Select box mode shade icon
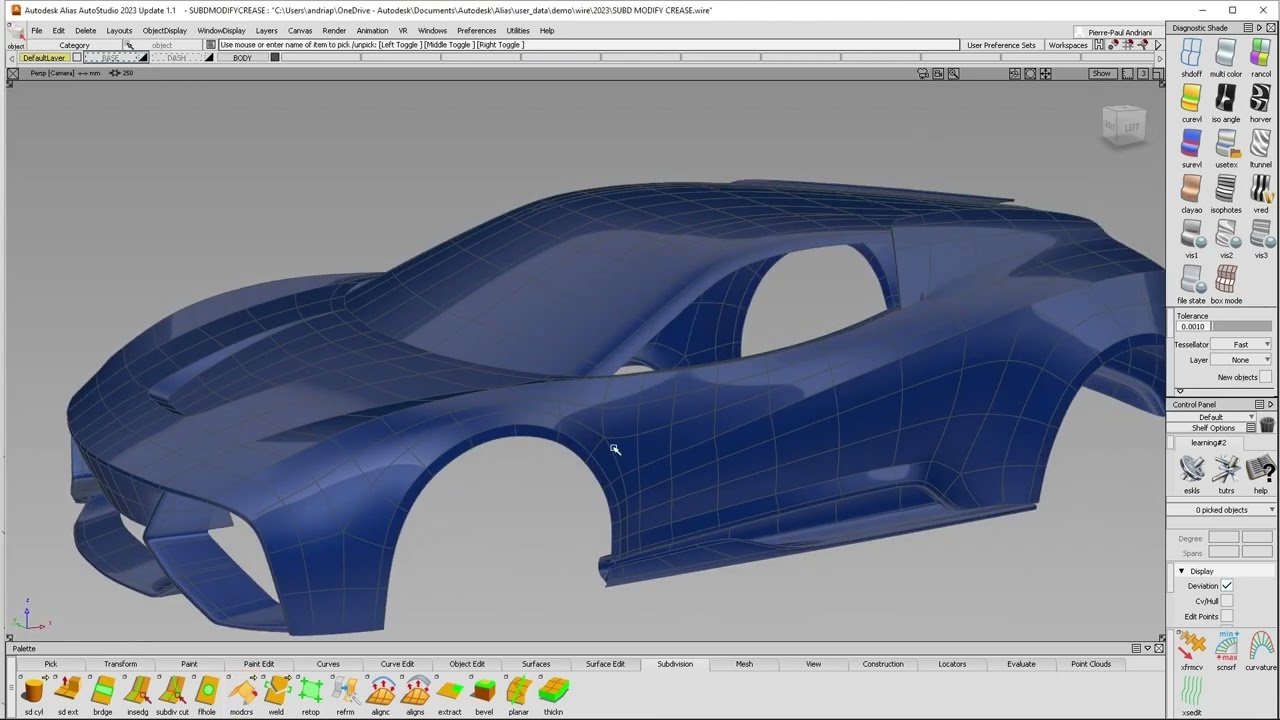The width and height of the screenshot is (1280, 720). tap(1226, 279)
